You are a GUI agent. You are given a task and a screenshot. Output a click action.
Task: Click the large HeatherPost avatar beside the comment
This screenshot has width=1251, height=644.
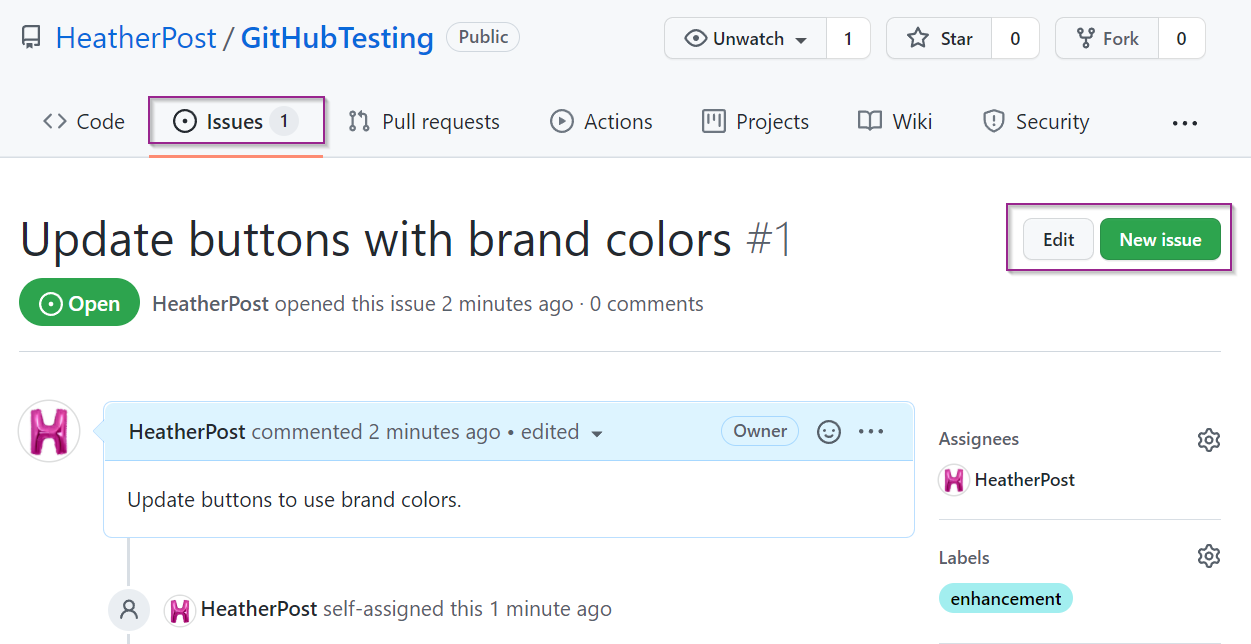49,432
